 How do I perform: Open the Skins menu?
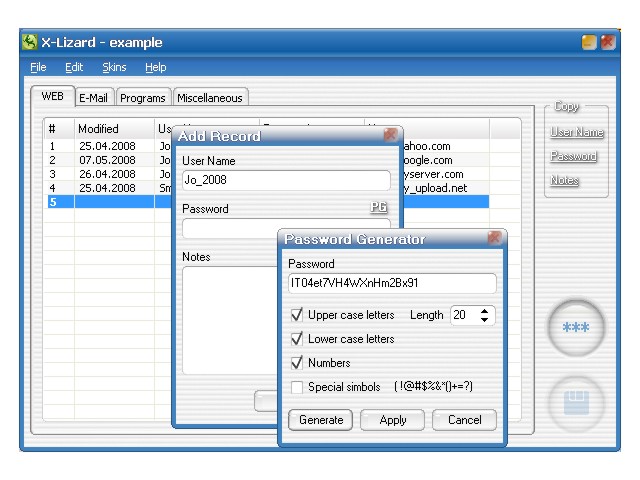tap(114, 67)
